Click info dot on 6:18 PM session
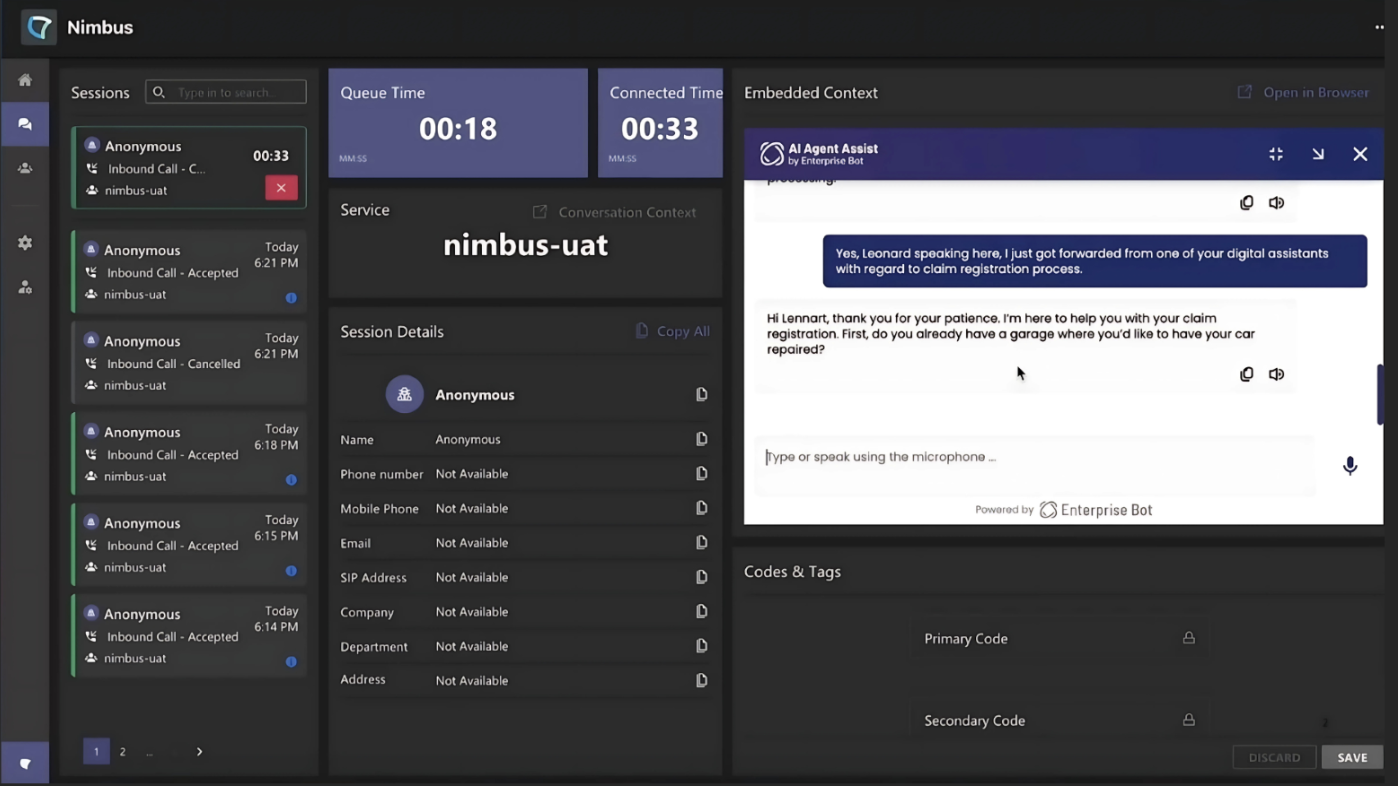This screenshot has height=786, width=1398. coord(291,480)
